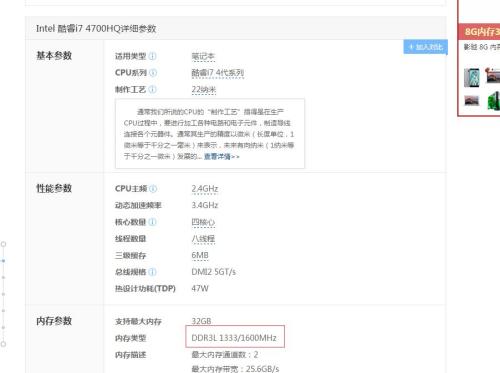Open the phone thumbnail in the right sidebar
500x373 pixels.
click(x=472, y=77)
